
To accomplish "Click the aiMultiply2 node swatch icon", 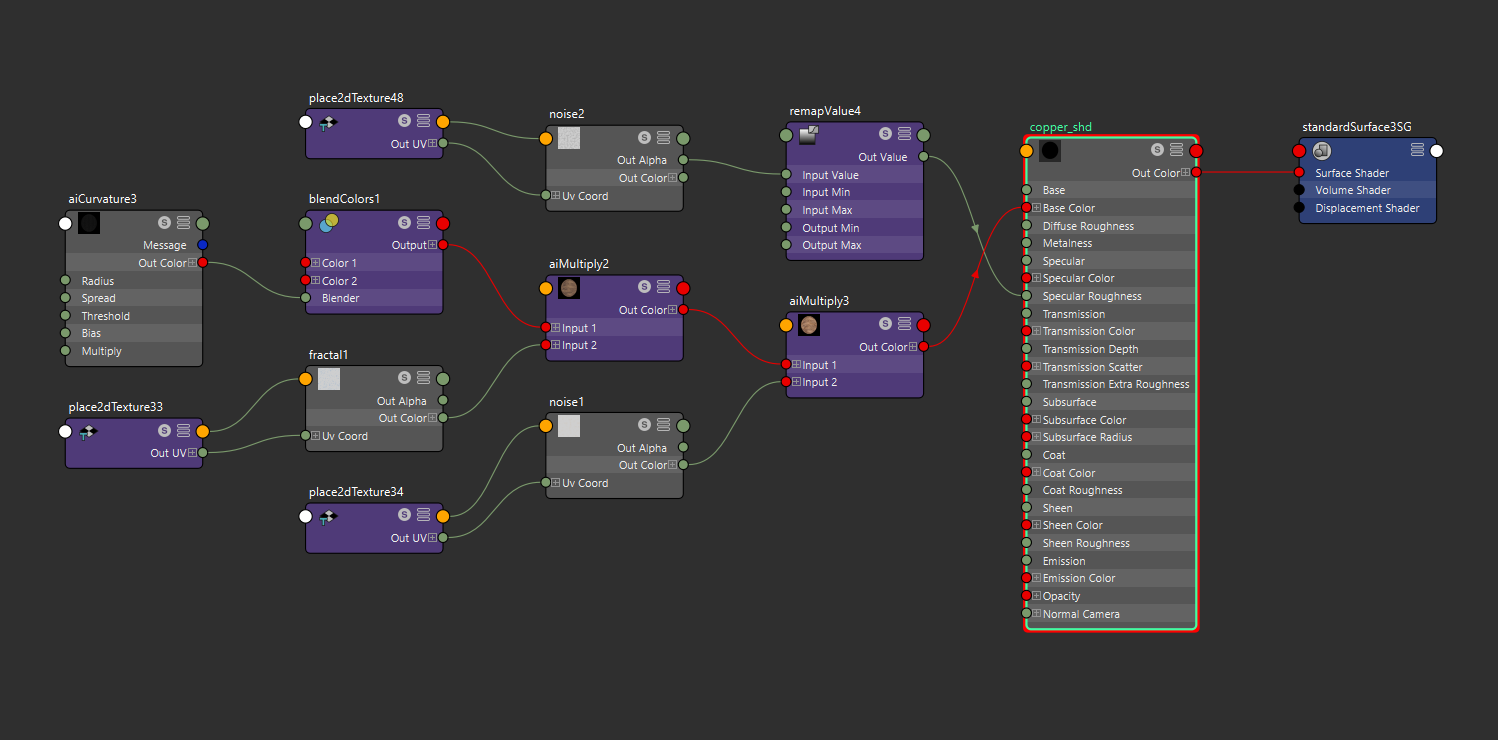I will [x=569, y=288].
